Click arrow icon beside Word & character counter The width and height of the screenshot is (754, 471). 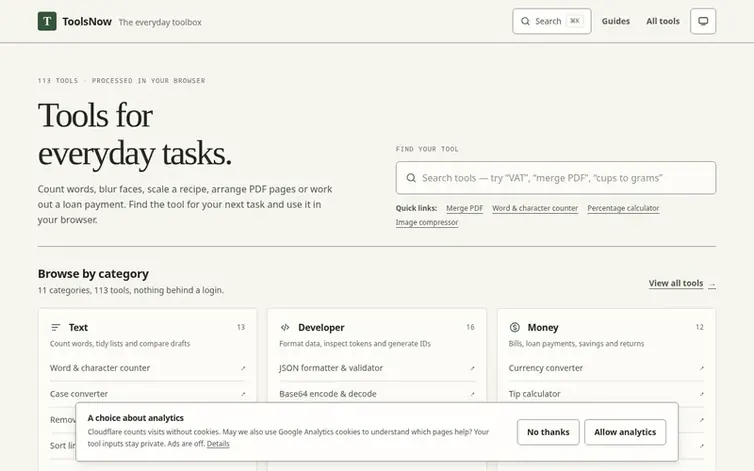[x=243, y=369]
